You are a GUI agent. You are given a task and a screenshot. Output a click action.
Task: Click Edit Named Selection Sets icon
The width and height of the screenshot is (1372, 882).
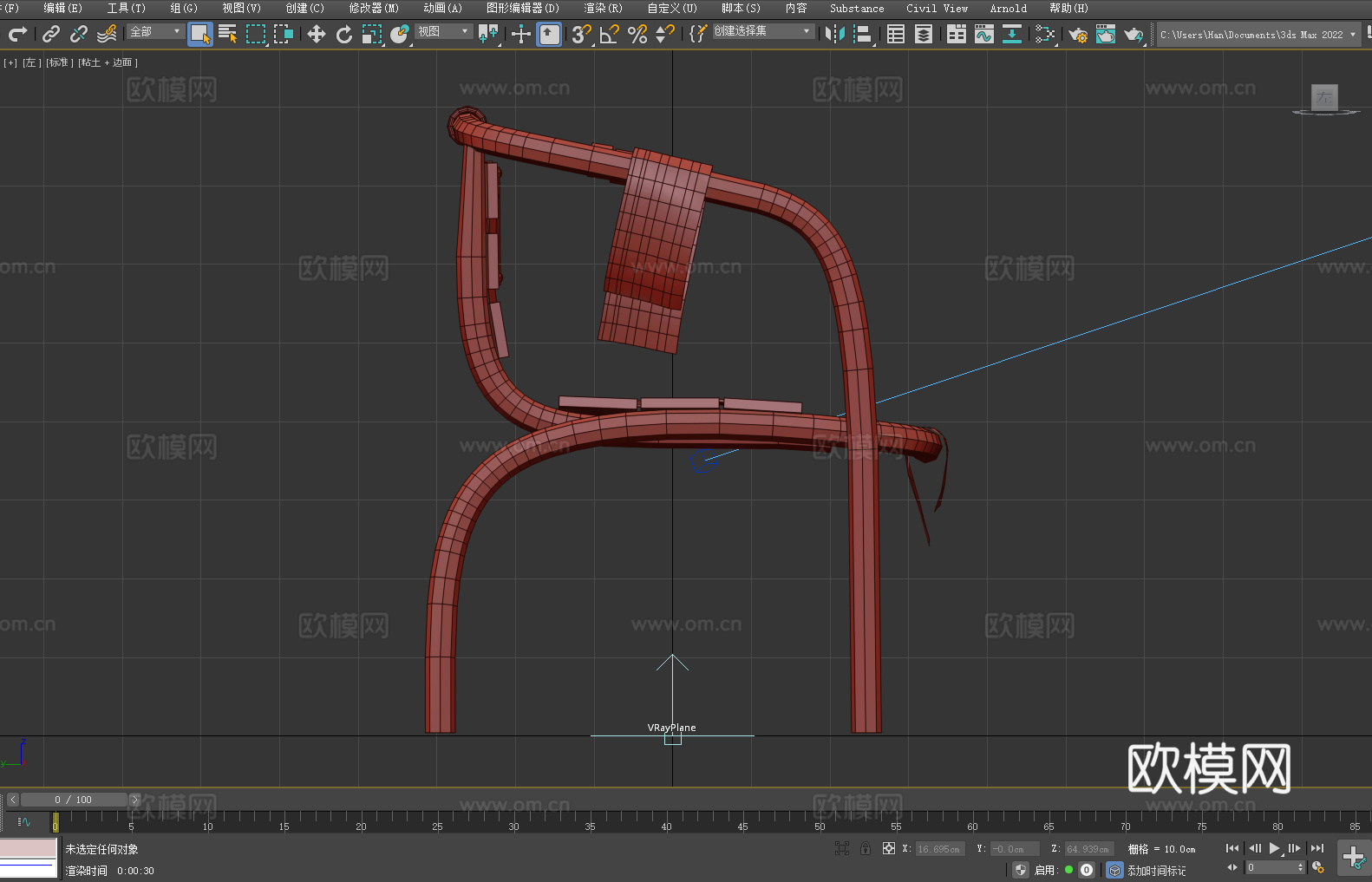pos(697,34)
